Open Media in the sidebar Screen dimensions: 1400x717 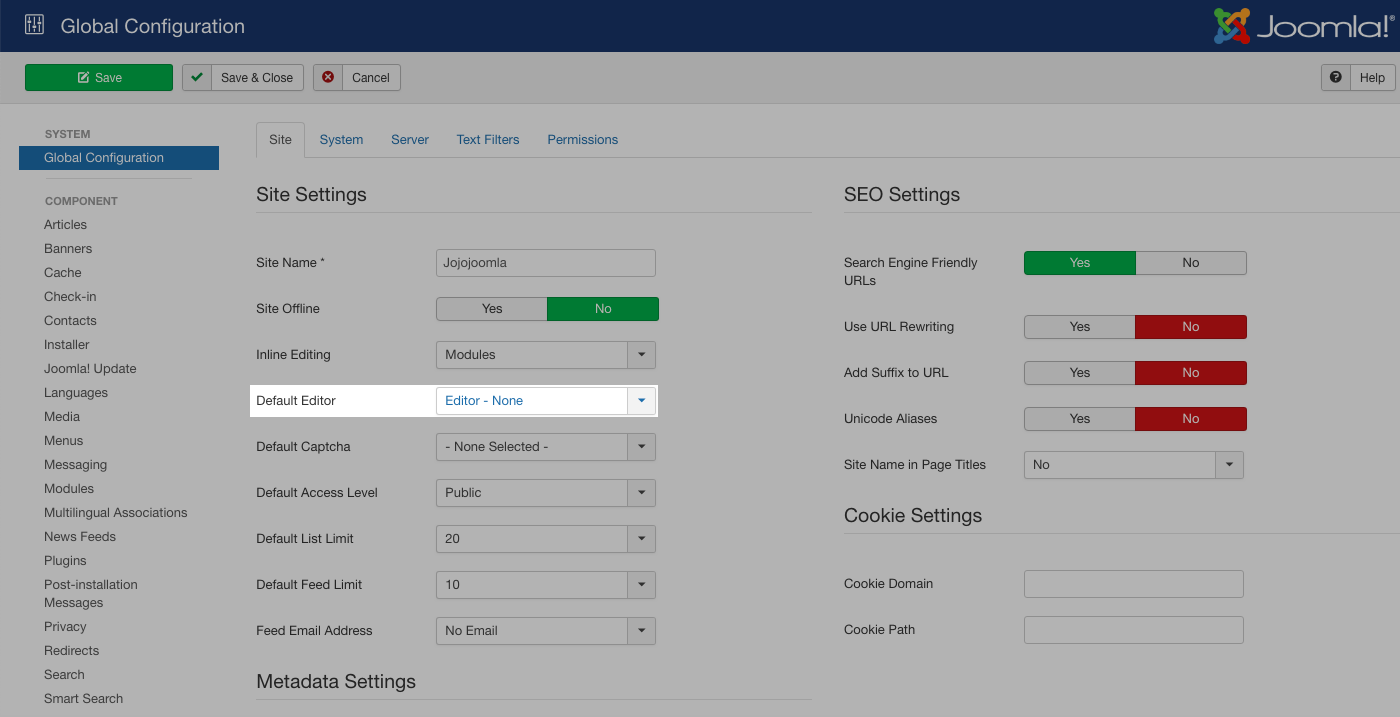click(x=62, y=417)
